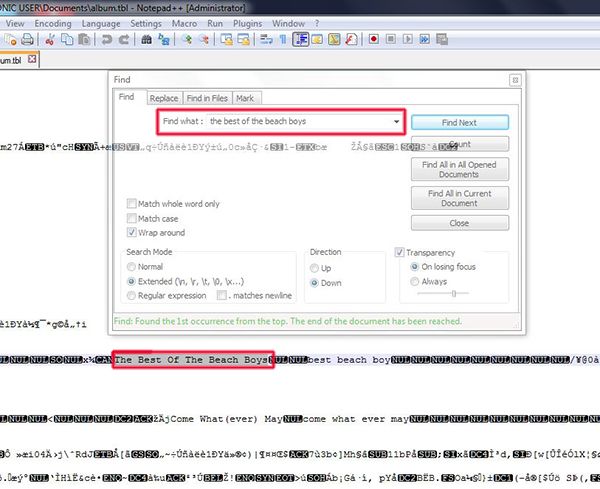Close the Find dialog with X
Viewport: 600px width, 489px height.
pos(515,80)
